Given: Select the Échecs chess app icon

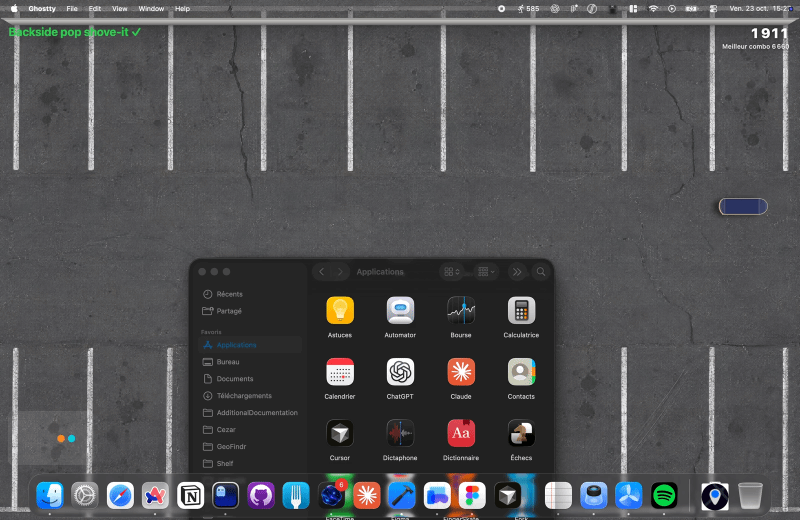Looking at the screenshot, I should click(521, 433).
